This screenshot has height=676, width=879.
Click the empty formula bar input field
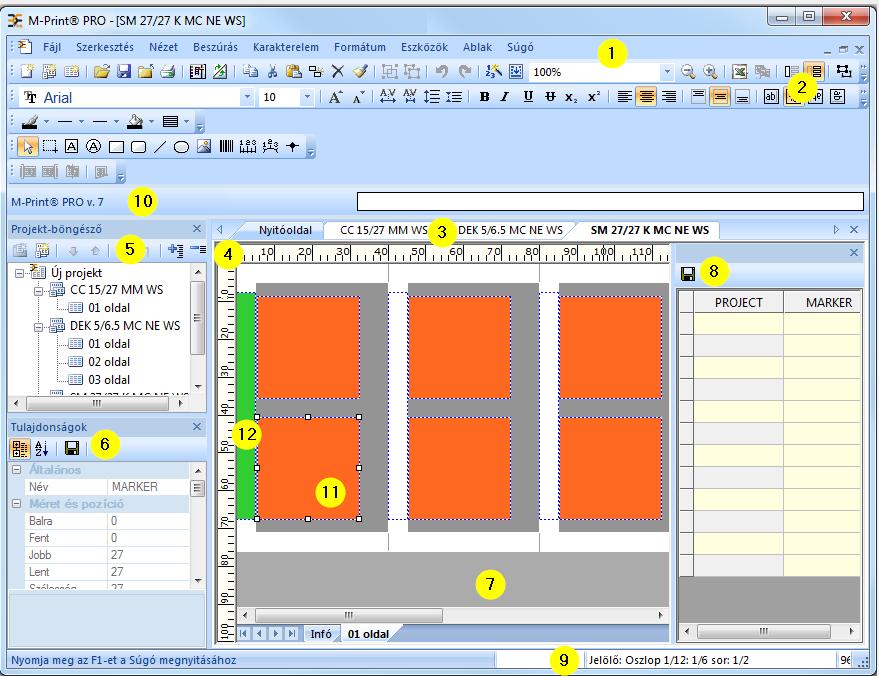click(x=610, y=201)
